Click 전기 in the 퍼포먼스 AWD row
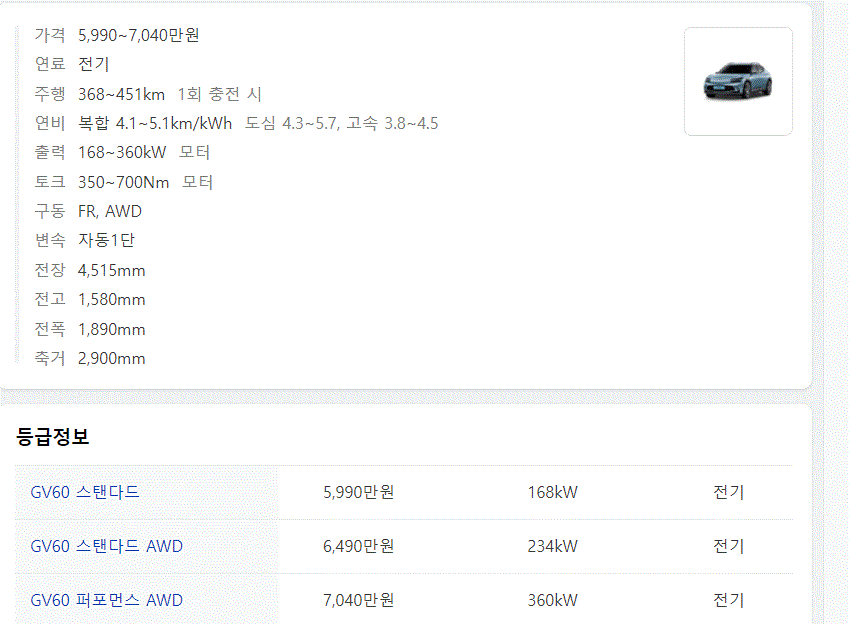 click(729, 600)
